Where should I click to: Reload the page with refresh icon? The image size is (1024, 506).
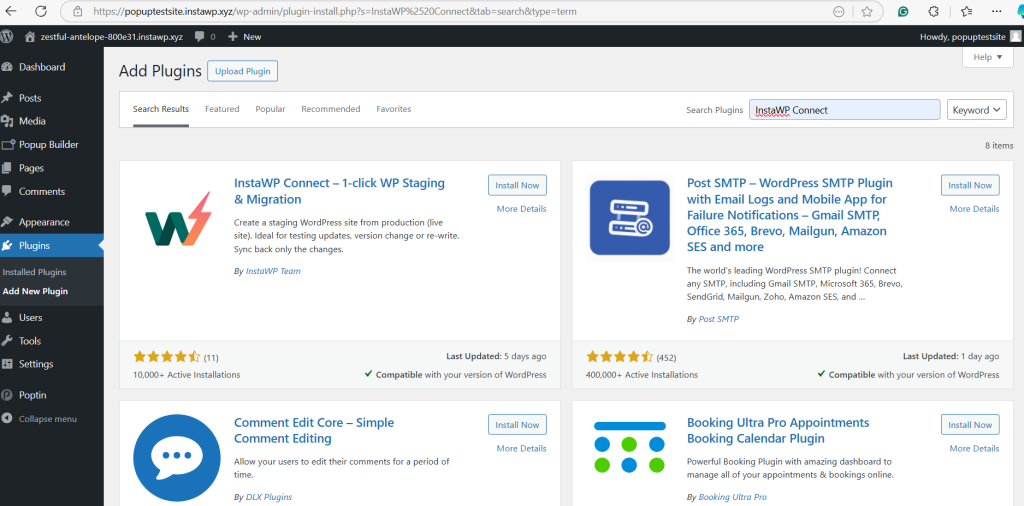tap(41, 11)
